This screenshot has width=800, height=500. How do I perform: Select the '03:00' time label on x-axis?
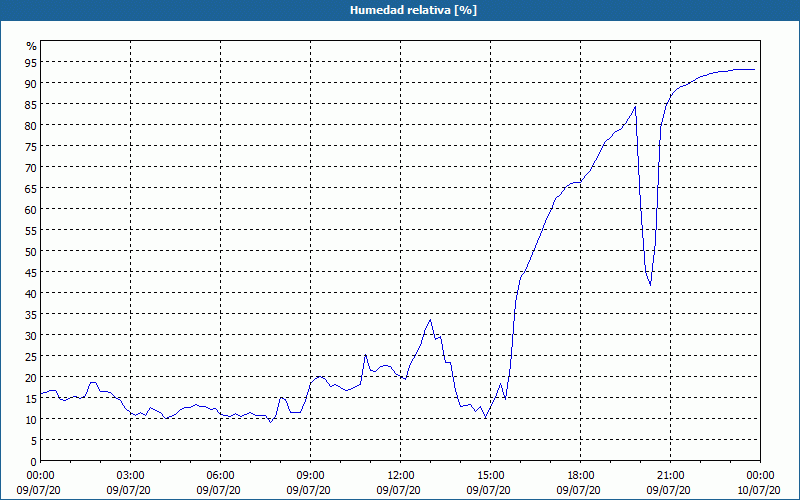(x=130, y=476)
